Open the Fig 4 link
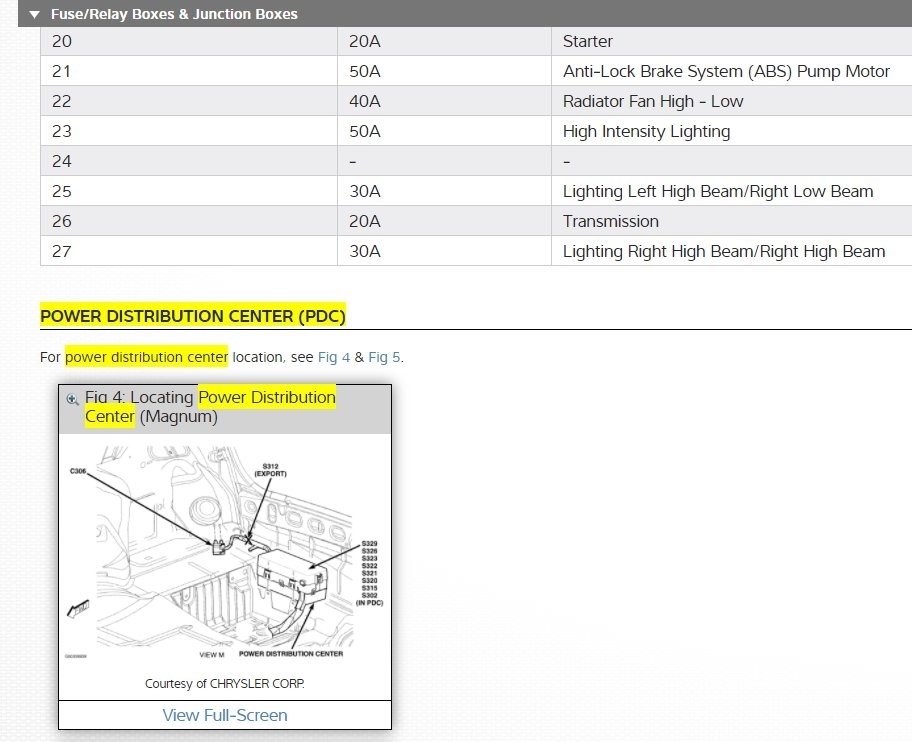912x742 pixels. click(334, 357)
